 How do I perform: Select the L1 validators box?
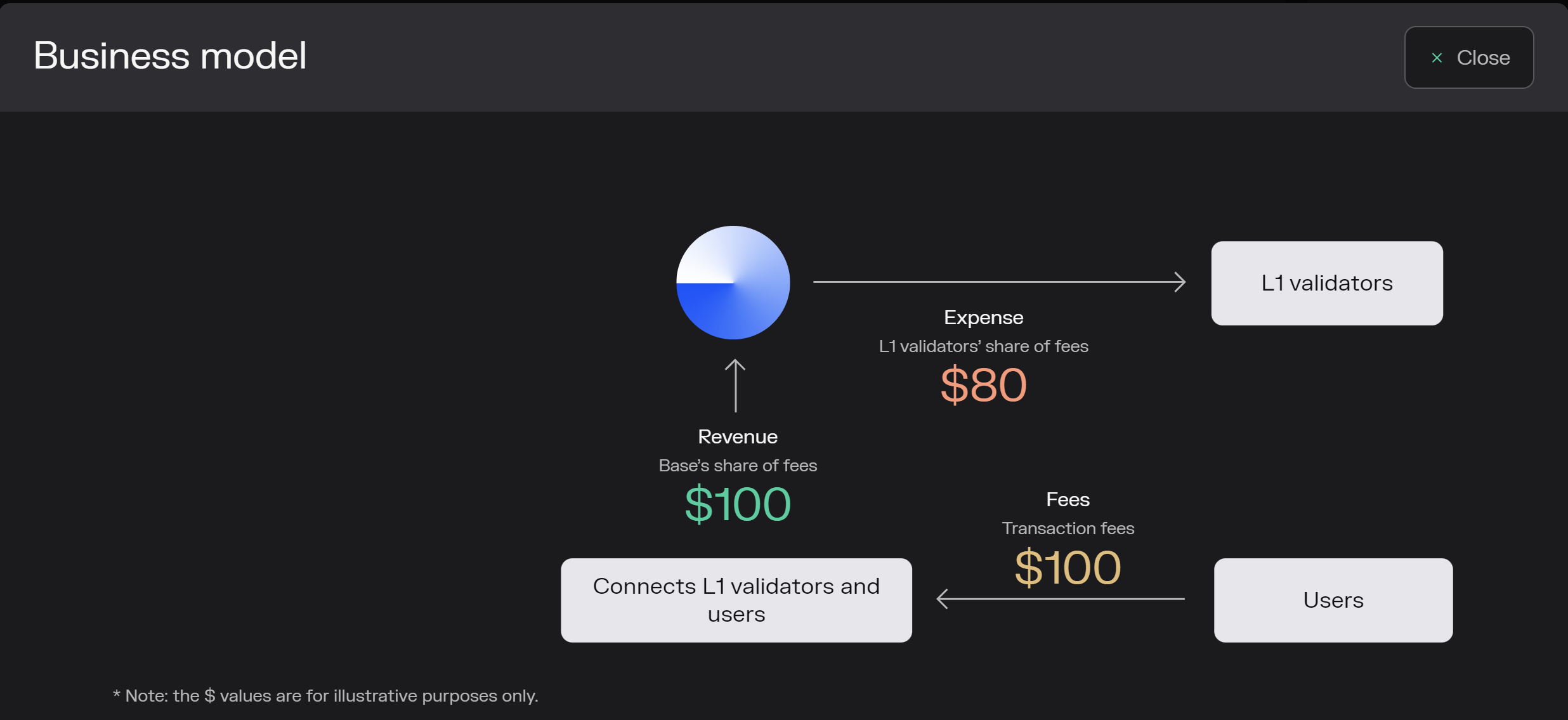[1326, 283]
